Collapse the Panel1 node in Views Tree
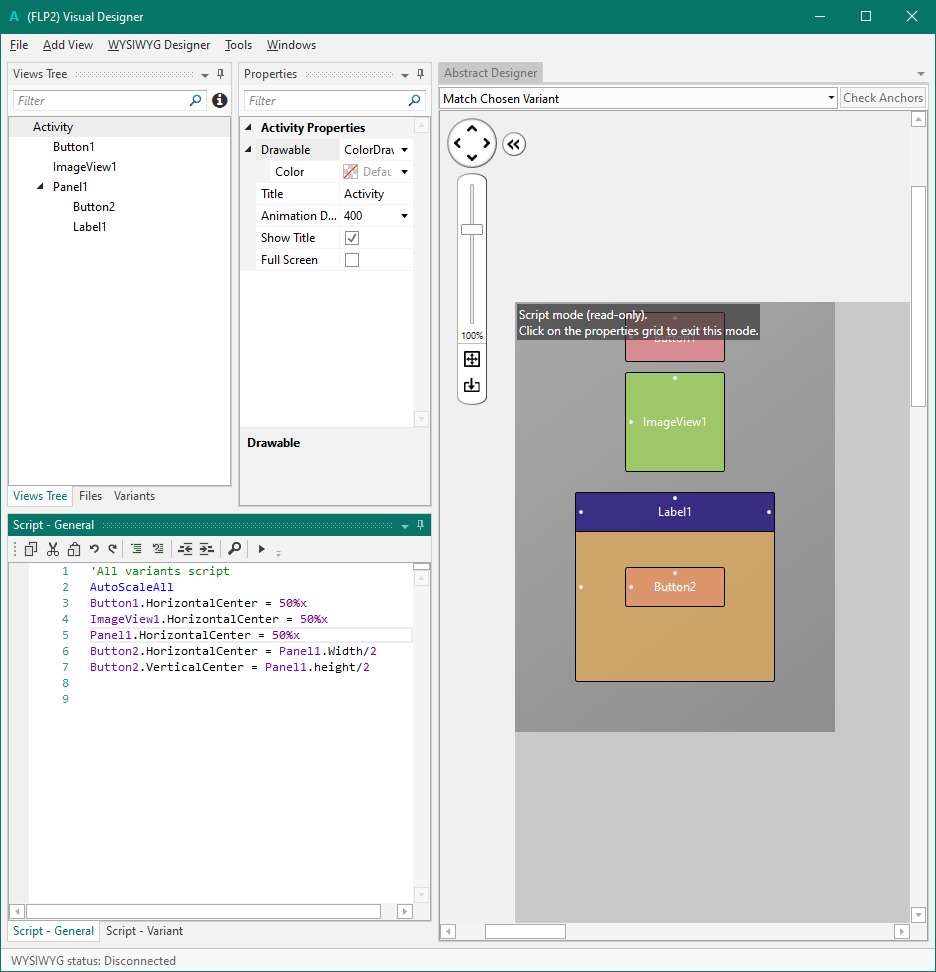The image size is (936, 972). (x=41, y=187)
